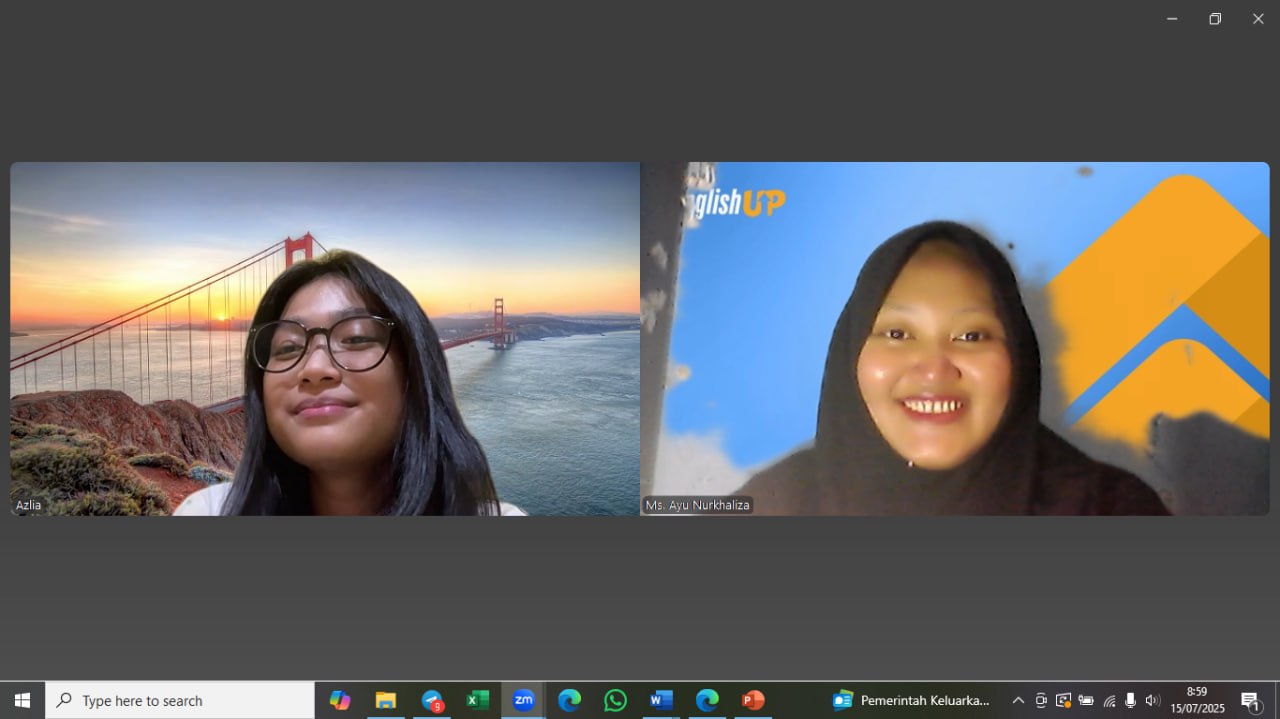The height and width of the screenshot is (719, 1280).
Task: Select Ms. Ayu Nurkhaliza's video tile
Action: click(x=955, y=339)
